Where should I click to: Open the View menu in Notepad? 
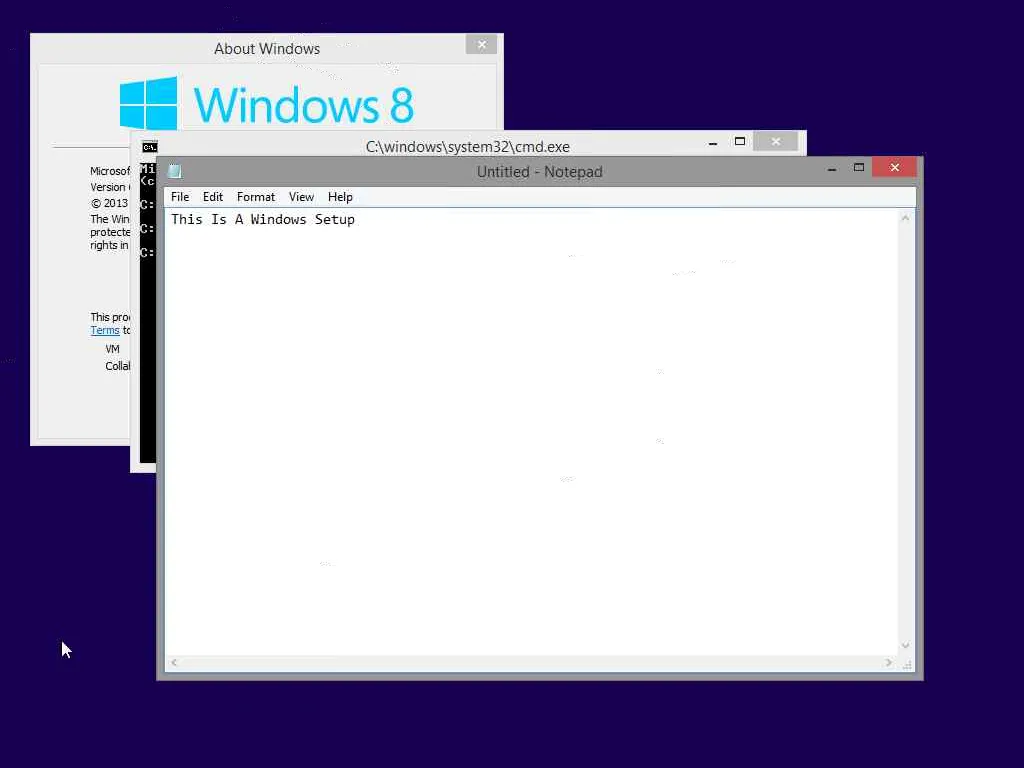(301, 197)
